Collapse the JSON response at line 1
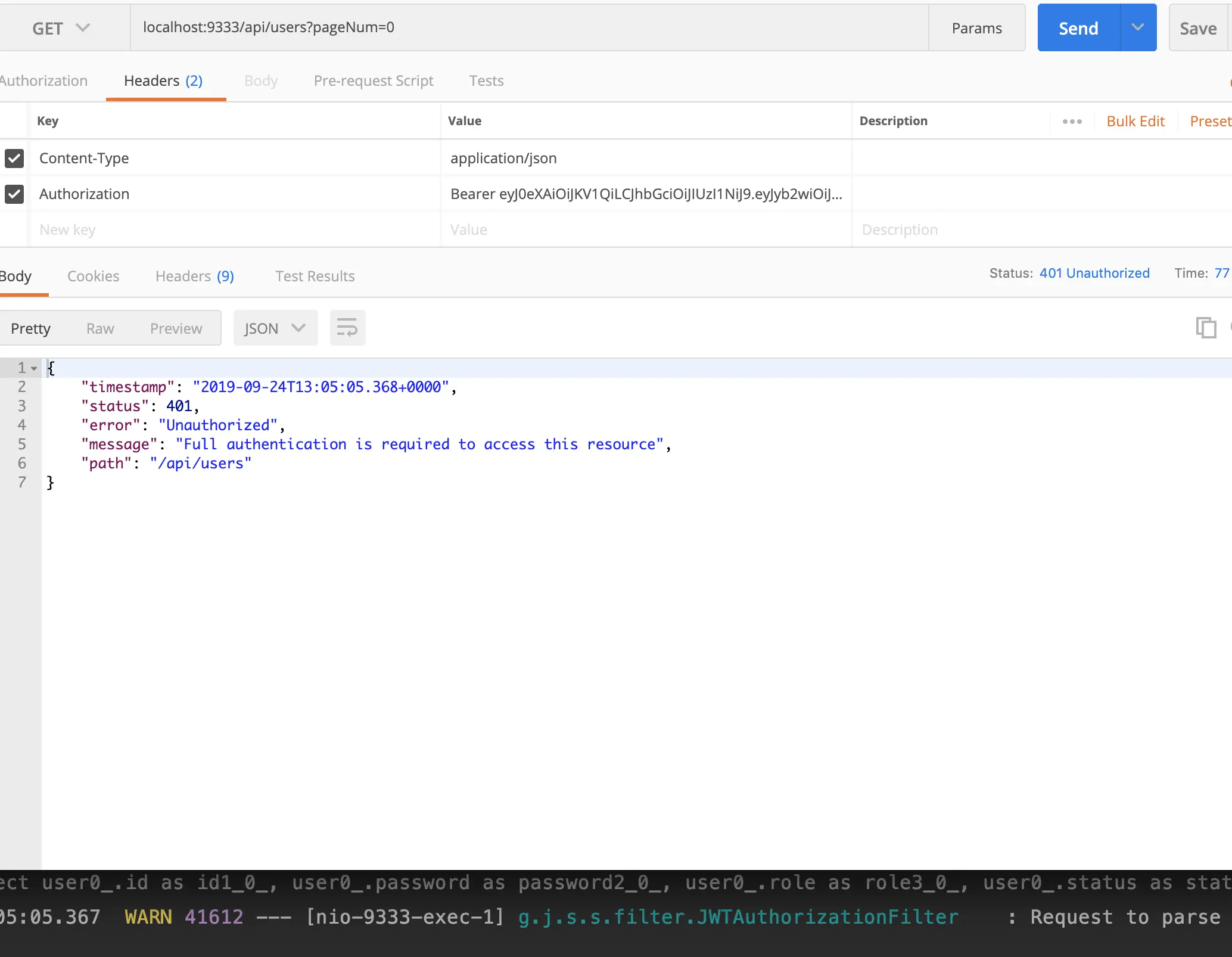The width and height of the screenshot is (1232, 957). [x=33, y=368]
